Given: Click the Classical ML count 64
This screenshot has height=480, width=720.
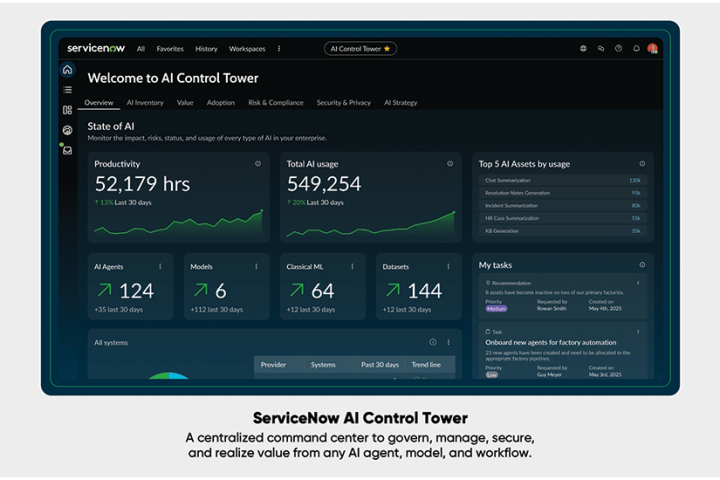Looking at the screenshot, I should pyautogui.click(x=322, y=291).
